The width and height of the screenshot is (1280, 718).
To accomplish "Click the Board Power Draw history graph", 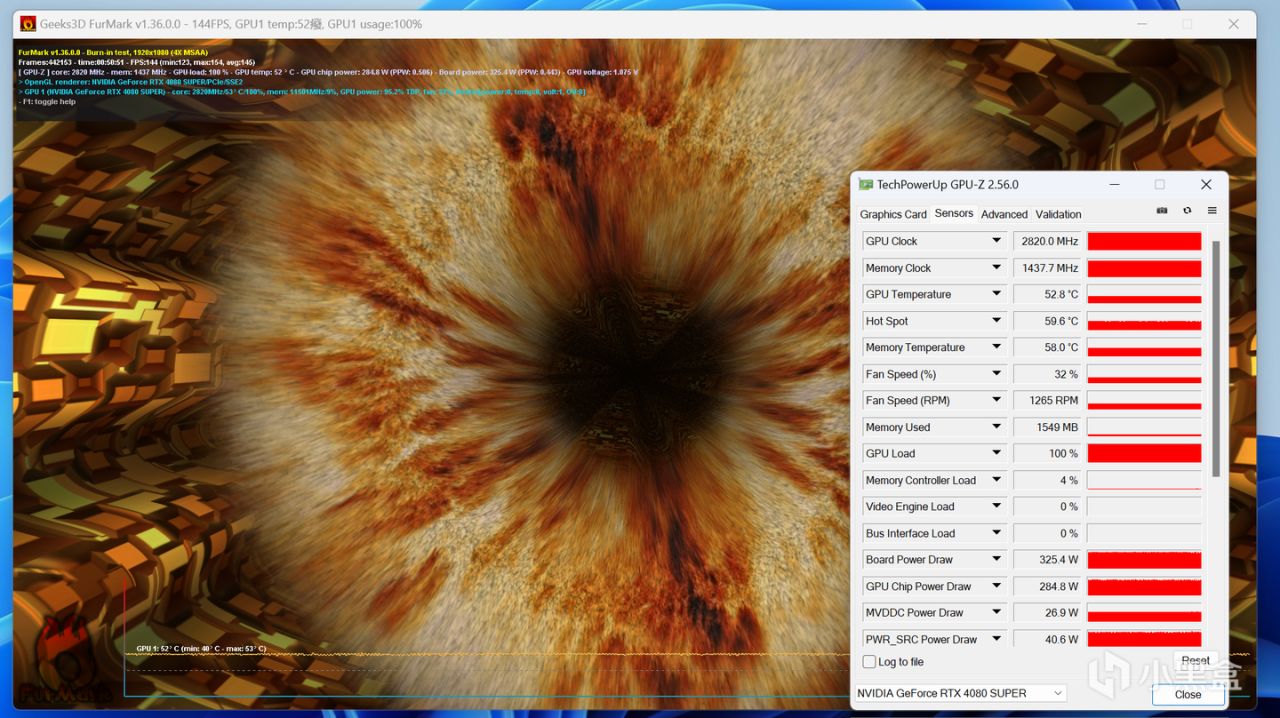I will [x=1144, y=560].
